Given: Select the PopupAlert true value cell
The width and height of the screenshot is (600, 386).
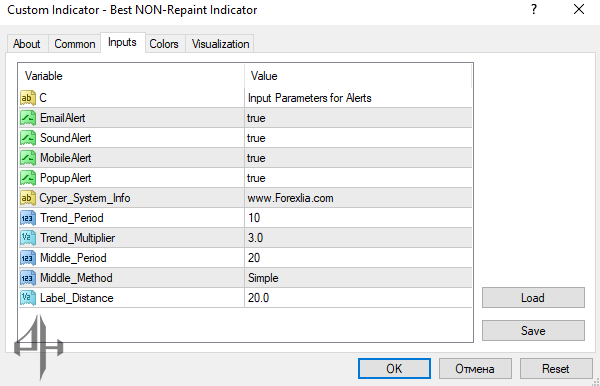Looking at the screenshot, I should click(358, 178).
